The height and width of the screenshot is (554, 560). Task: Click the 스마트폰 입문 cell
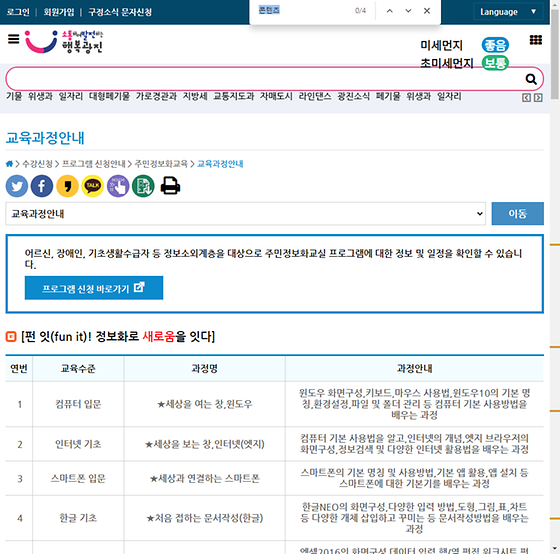coord(78,478)
